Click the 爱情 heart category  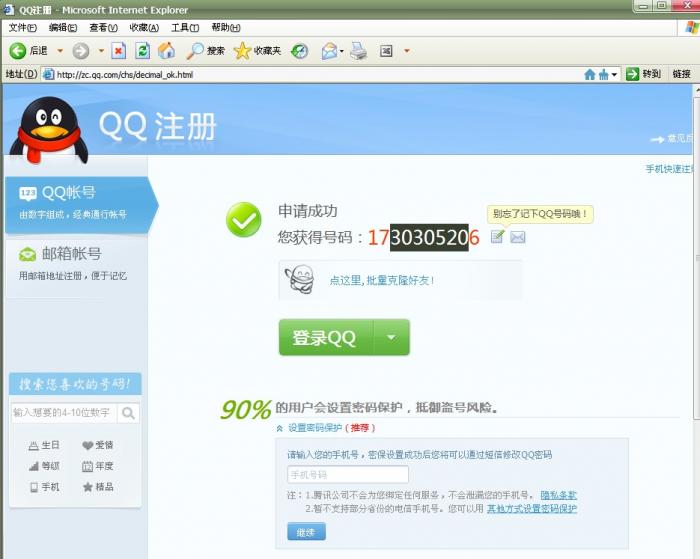98,445
